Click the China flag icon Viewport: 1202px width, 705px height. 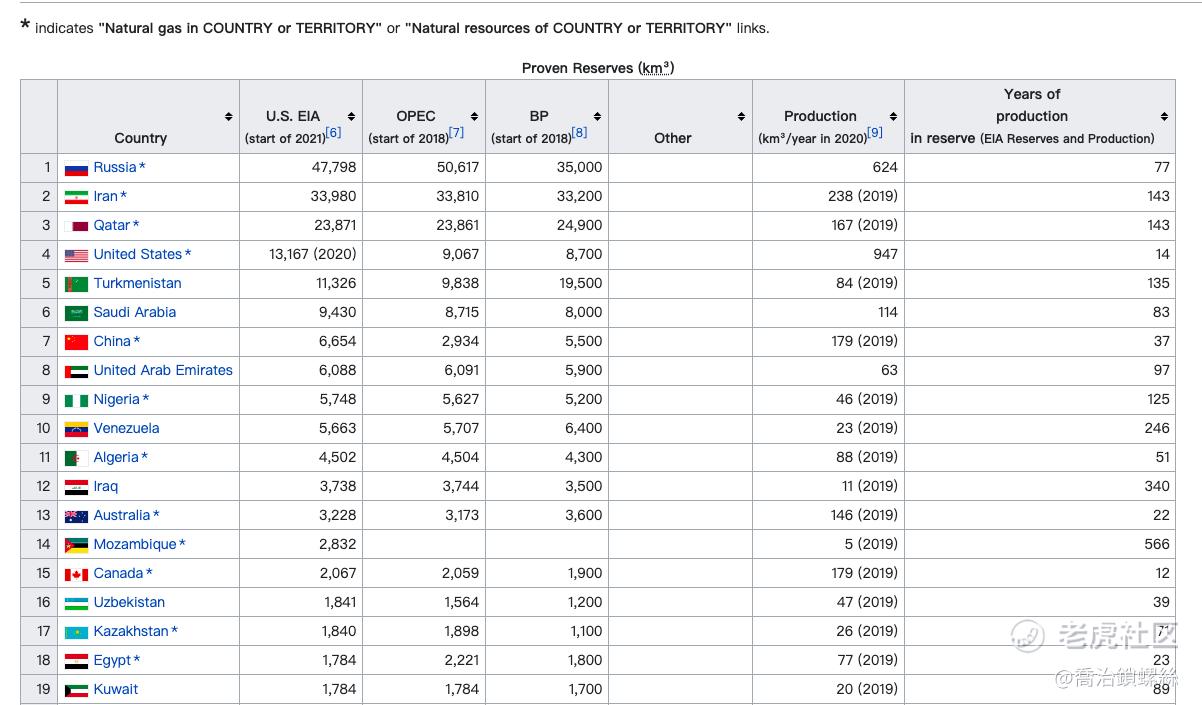[x=76, y=342]
